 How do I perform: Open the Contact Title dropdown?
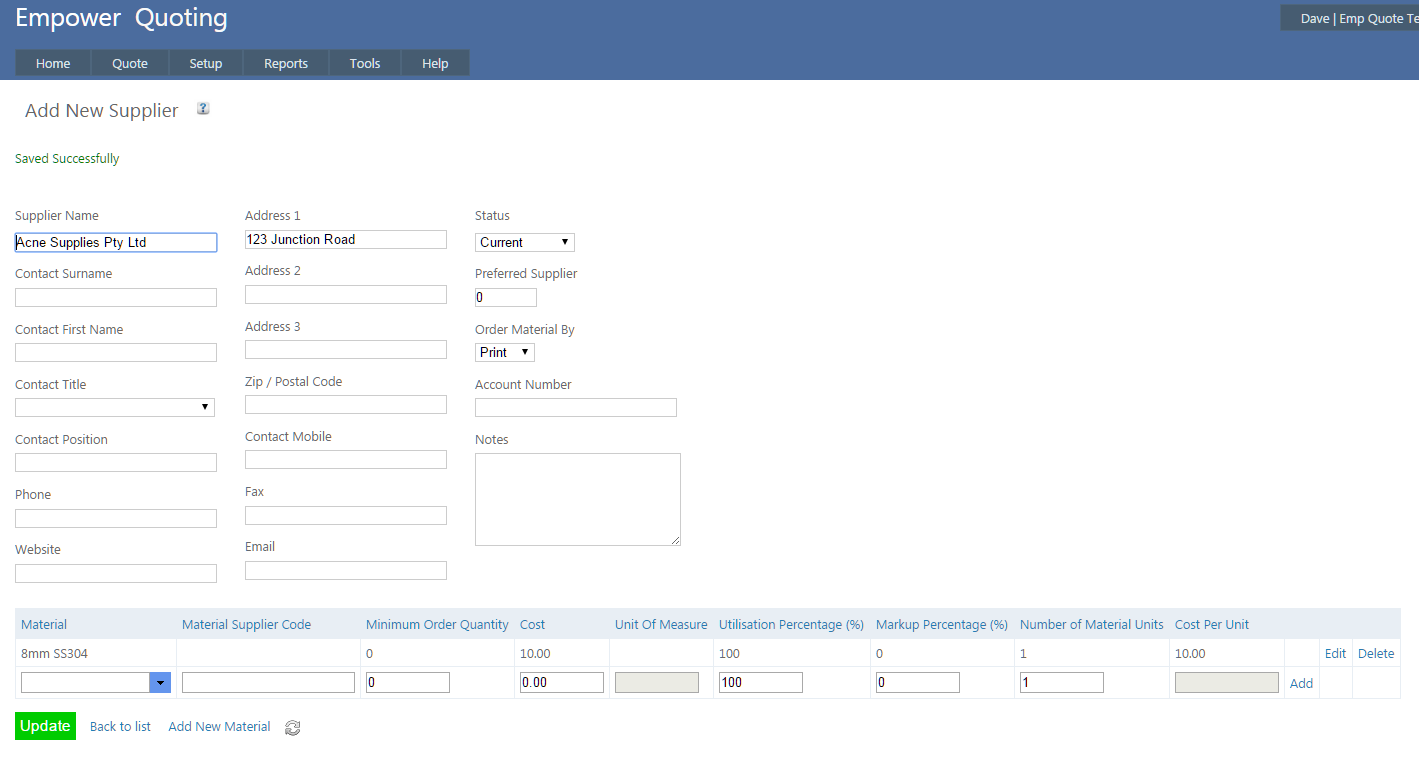click(115, 407)
